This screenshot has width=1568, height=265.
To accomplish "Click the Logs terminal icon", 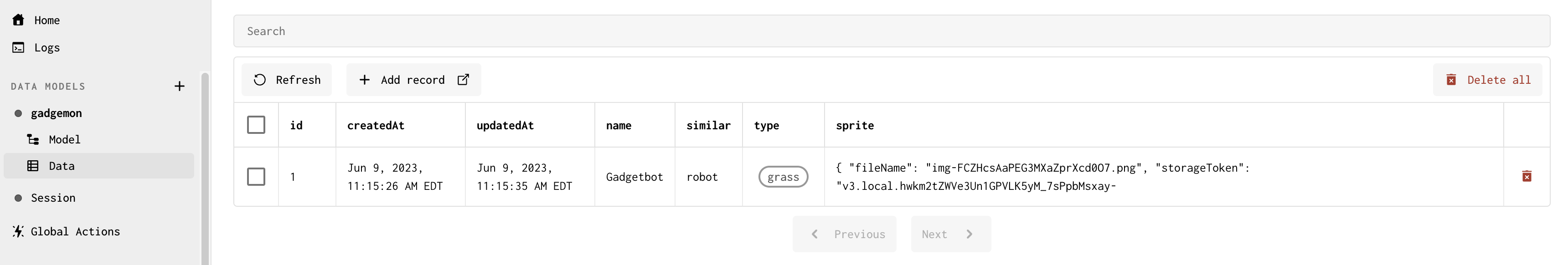I will (x=18, y=47).
